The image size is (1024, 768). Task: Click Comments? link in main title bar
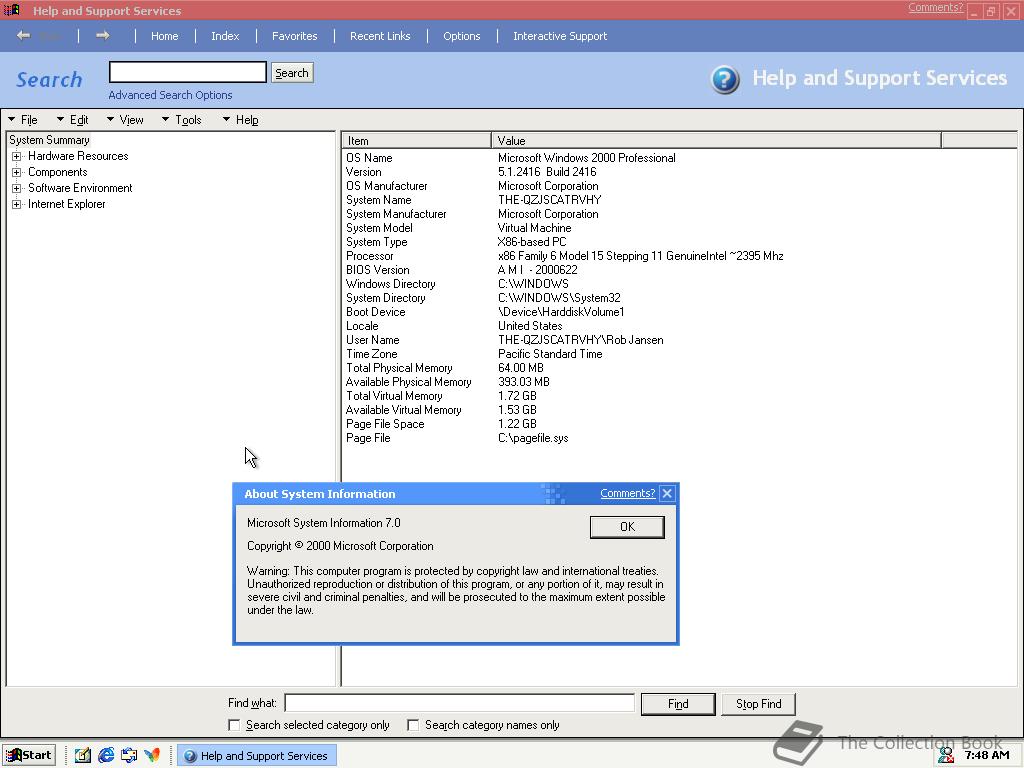(935, 7)
